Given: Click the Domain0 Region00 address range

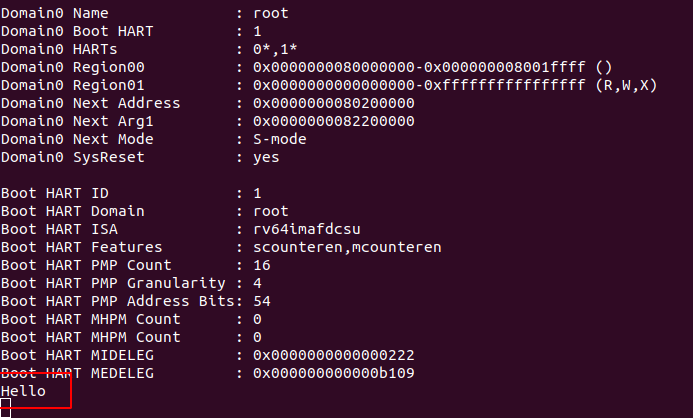Looking at the screenshot, I should click(419, 67).
